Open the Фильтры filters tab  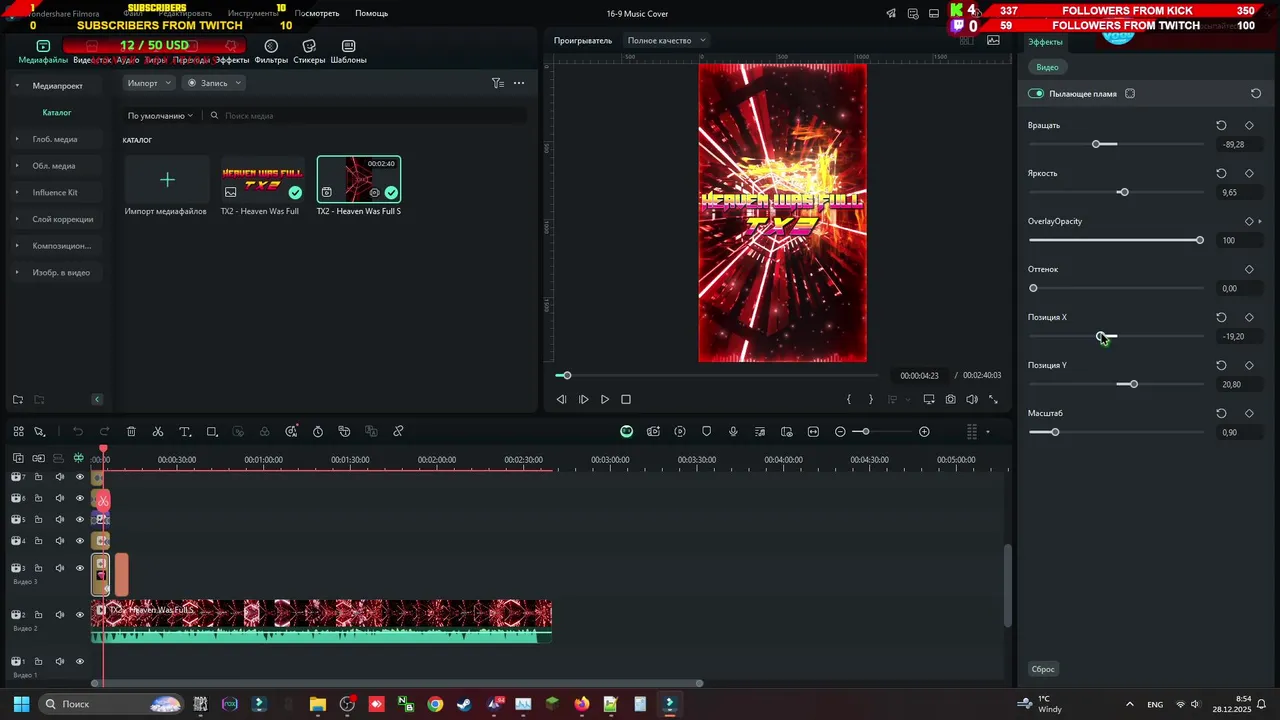click(271, 52)
